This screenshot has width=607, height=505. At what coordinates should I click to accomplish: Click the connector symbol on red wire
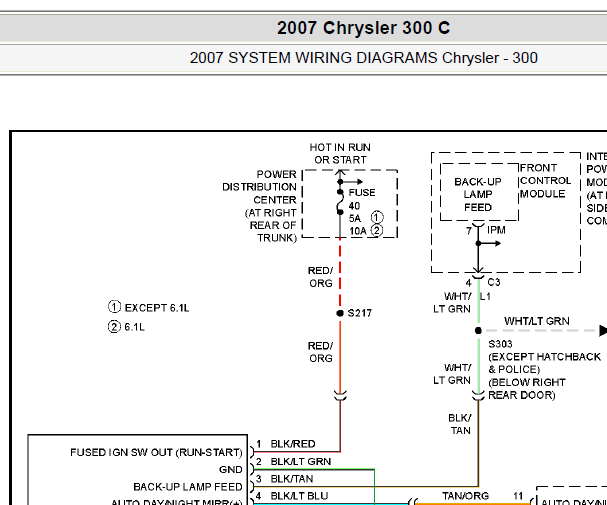tap(340, 396)
